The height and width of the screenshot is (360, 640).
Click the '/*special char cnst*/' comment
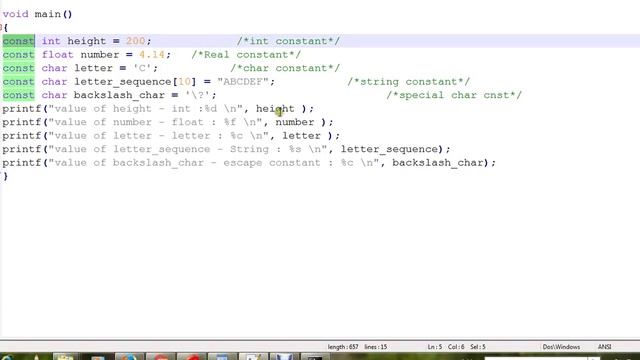point(454,95)
